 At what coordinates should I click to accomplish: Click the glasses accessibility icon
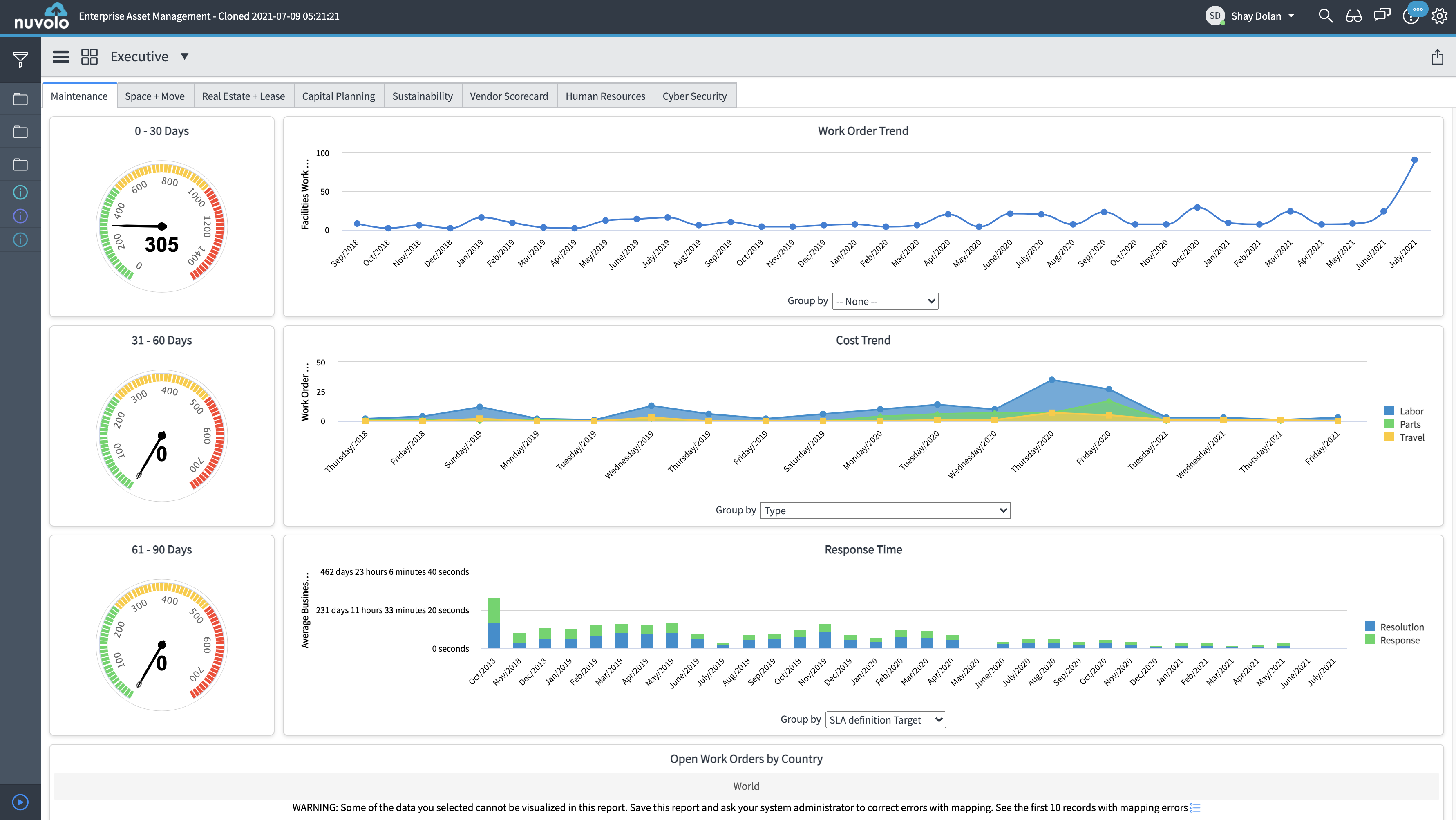pos(1354,16)
